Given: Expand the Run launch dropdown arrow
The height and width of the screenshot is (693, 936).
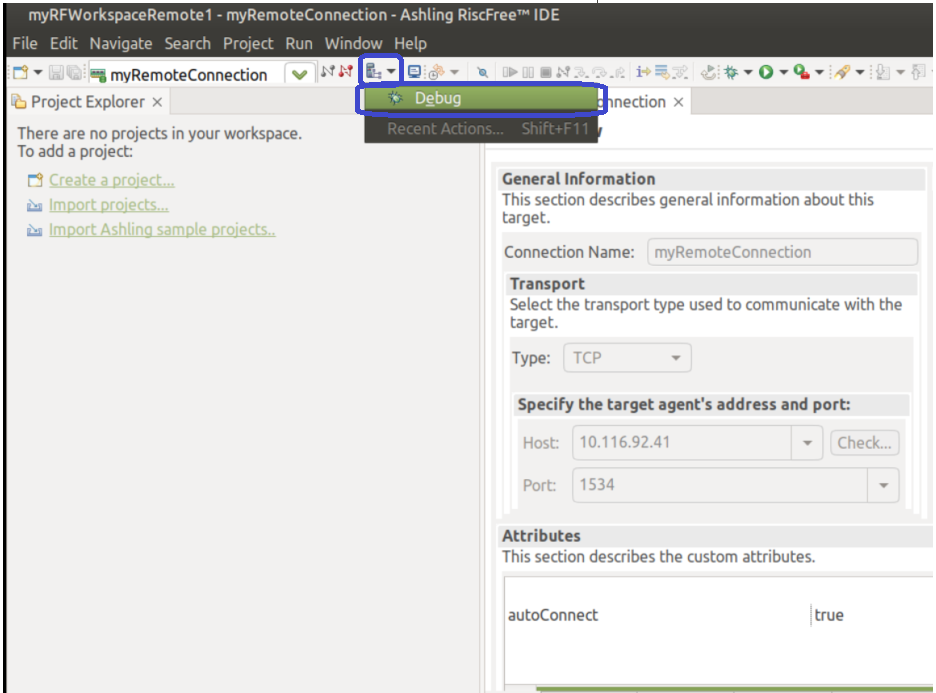Looking at the screenshot, I should [x=783, y=73].
